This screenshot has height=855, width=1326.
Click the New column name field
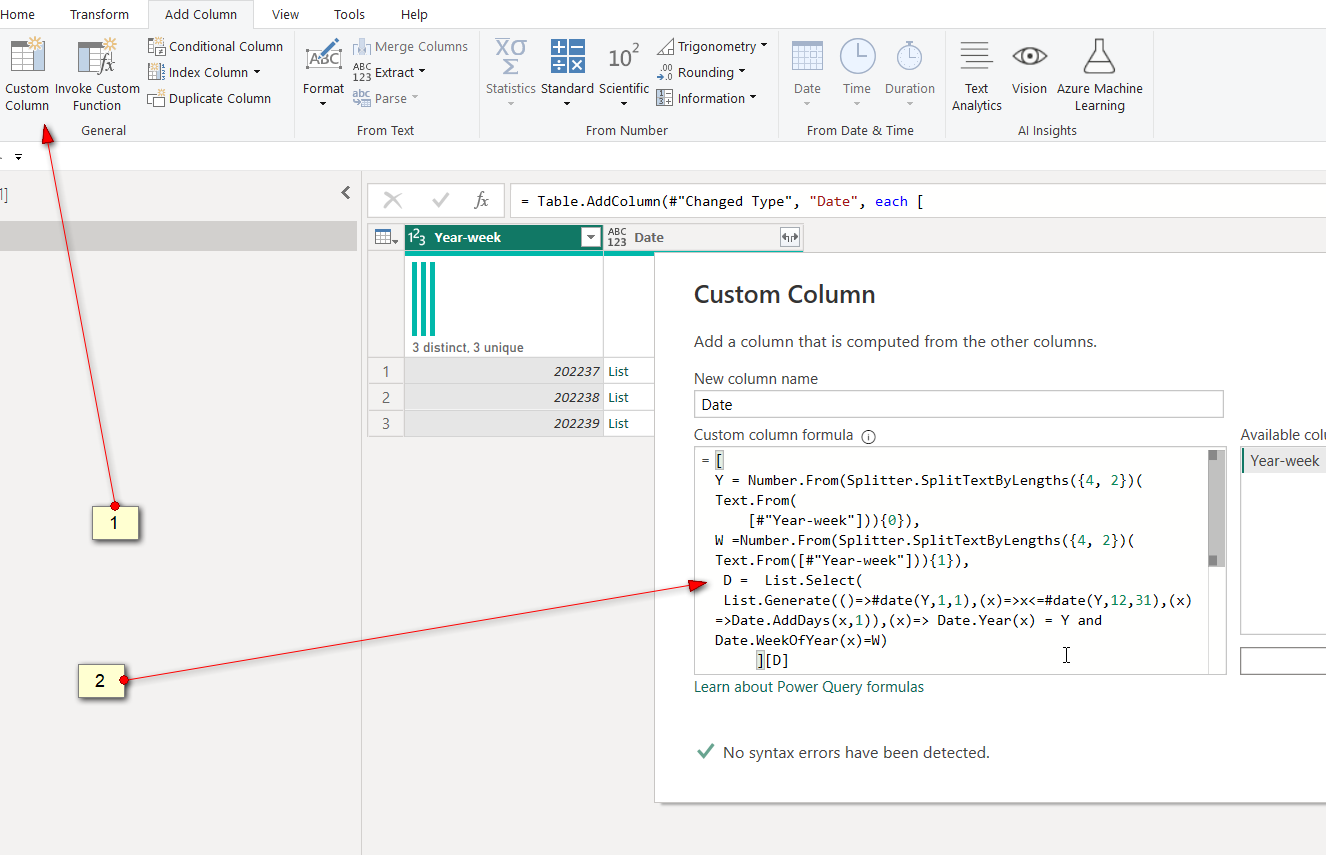click(x=958, y=404)
